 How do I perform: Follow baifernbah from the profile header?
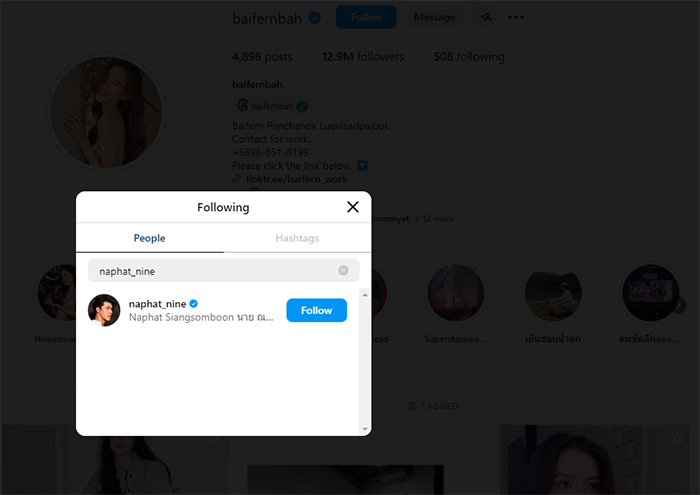point(365,17)
